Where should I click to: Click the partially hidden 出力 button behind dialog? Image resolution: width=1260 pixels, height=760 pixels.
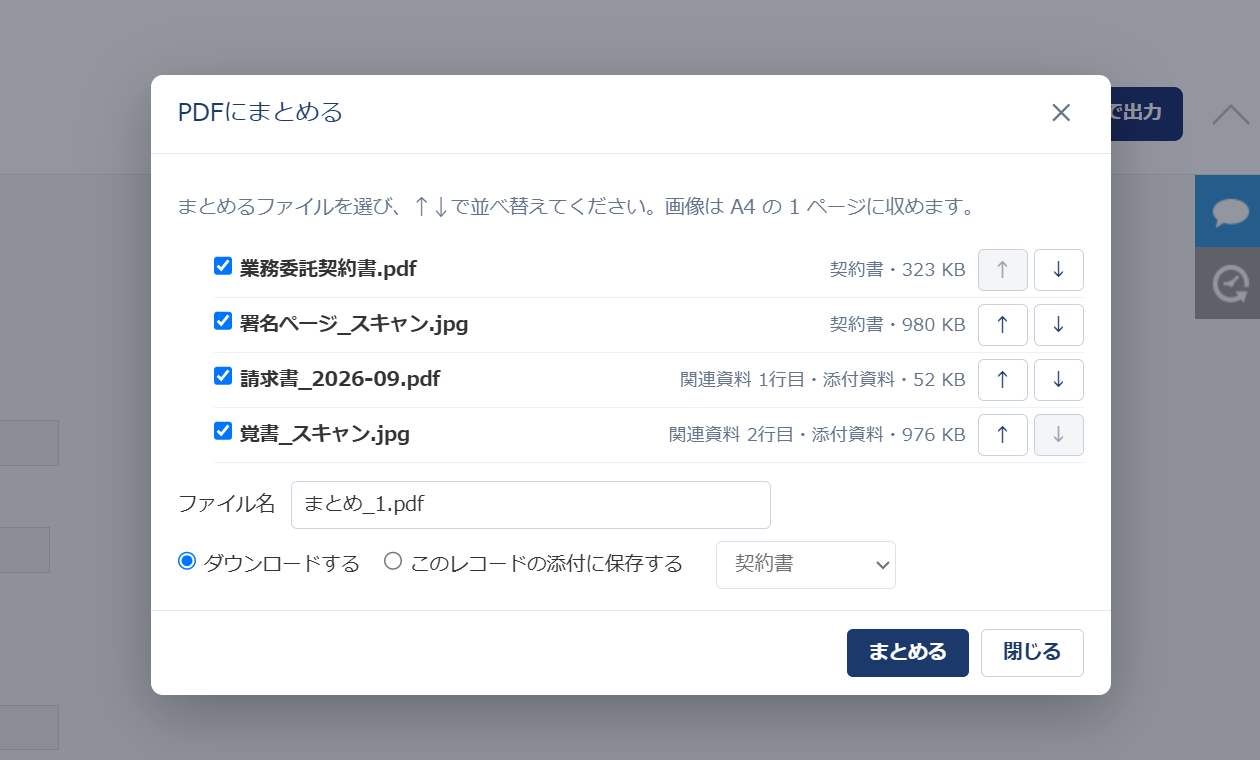[1146, 113]
